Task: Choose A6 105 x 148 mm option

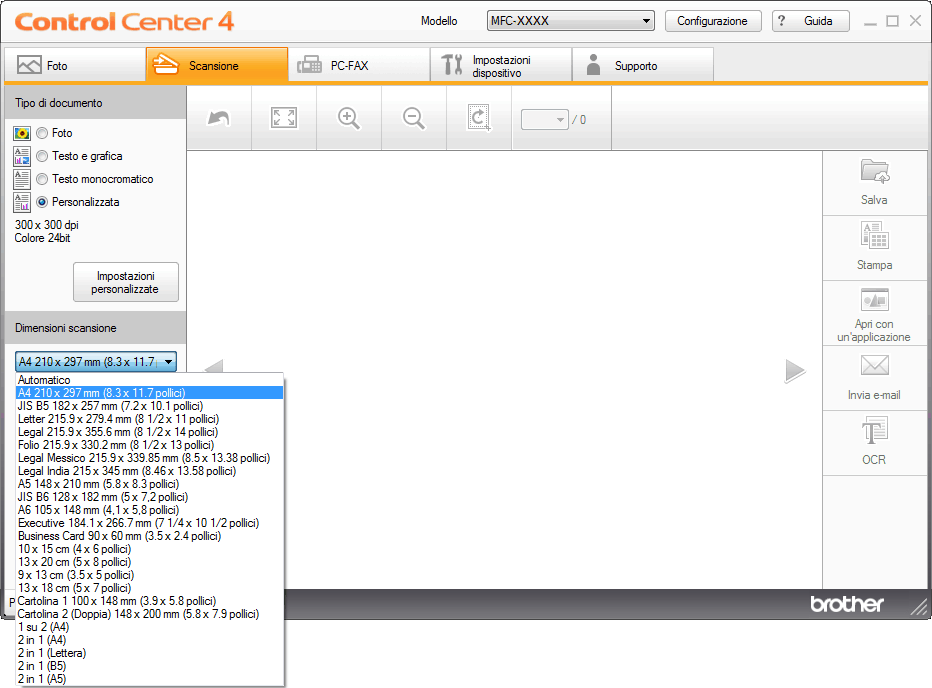Action: [149, 510]
